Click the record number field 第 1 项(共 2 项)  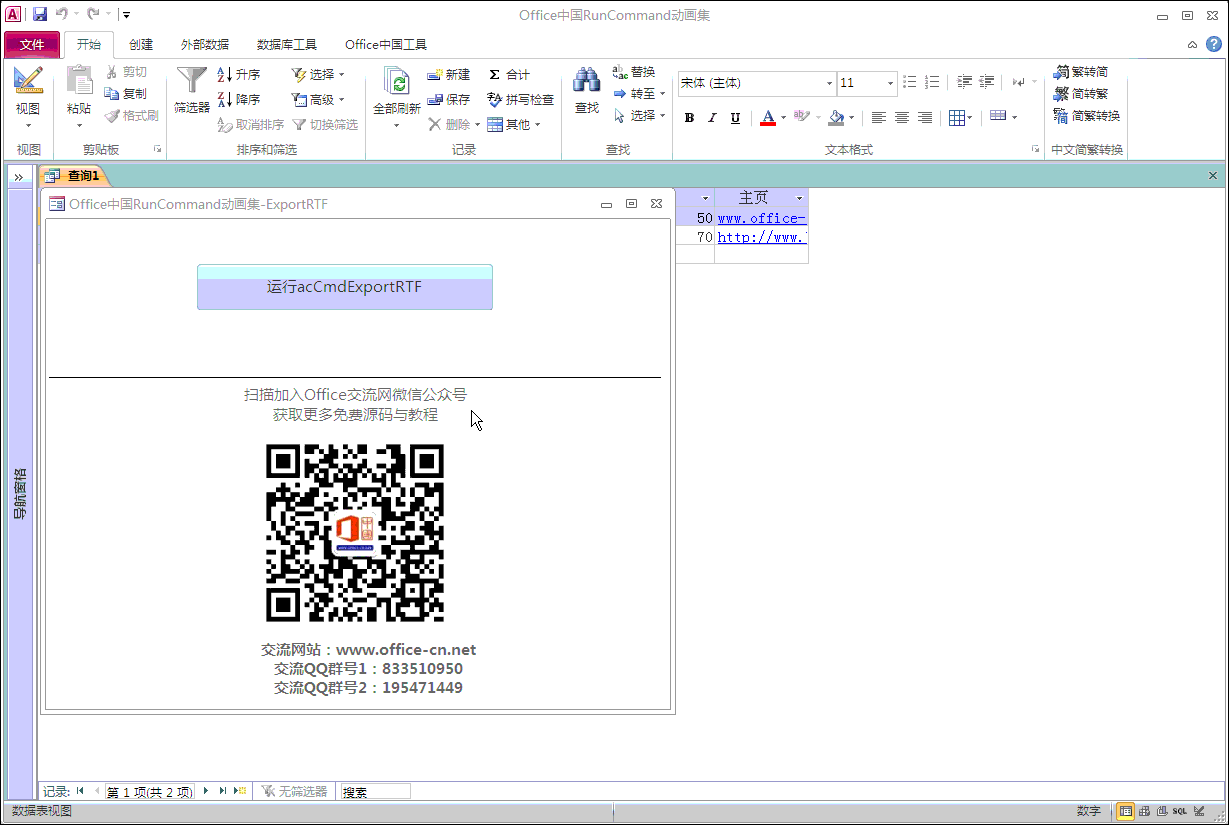(150, 791)
